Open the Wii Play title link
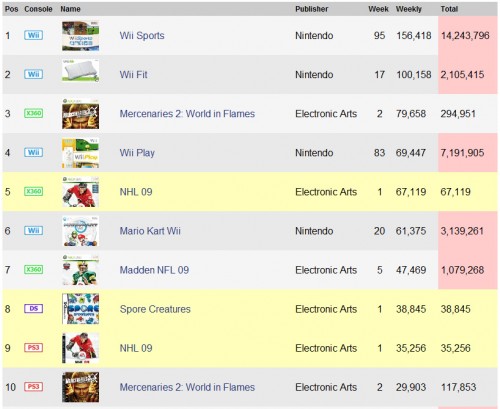This screenshot has height=409, width=500. [137, 153]
